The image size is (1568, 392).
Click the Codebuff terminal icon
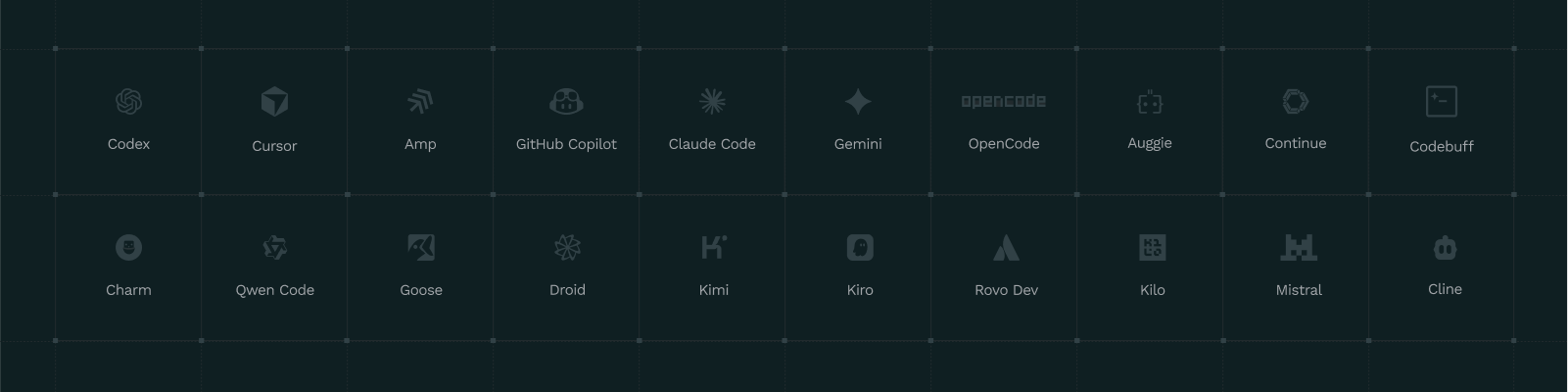(1442, 101)
